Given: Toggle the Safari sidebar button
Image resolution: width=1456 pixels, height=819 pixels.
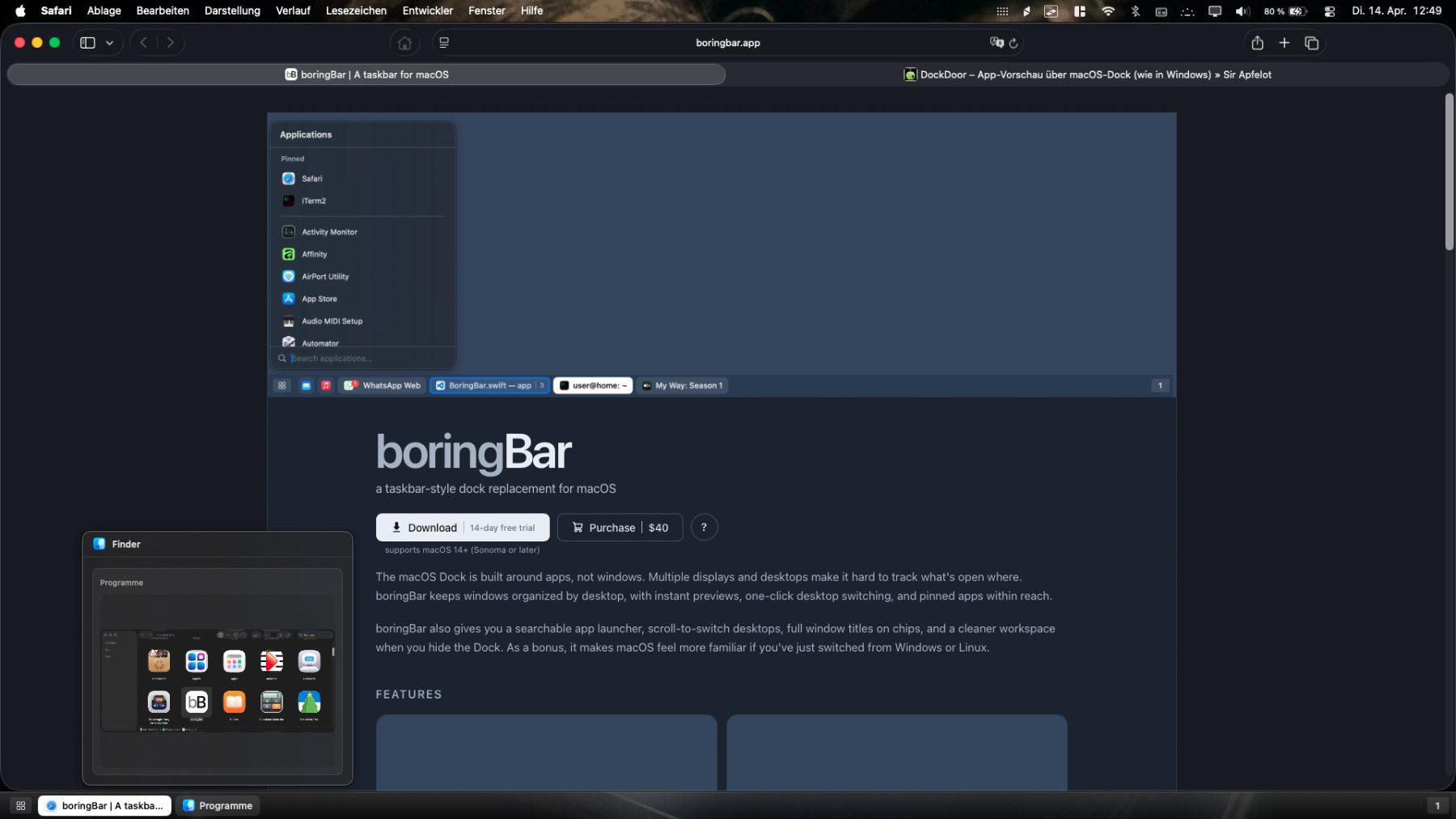Looking at the screenshot, I should tap(88, 43).
